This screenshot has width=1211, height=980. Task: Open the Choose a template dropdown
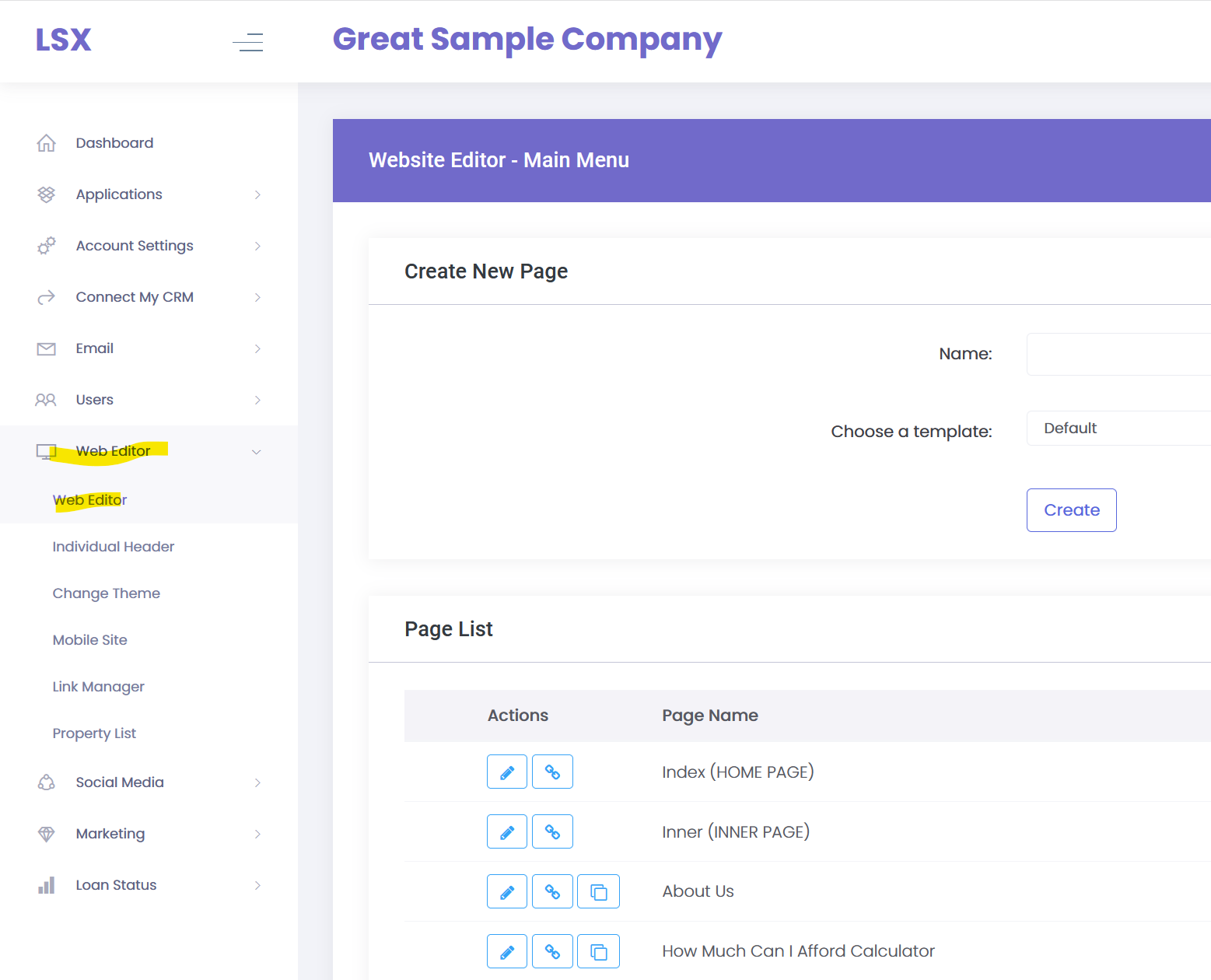[1118, 429]
